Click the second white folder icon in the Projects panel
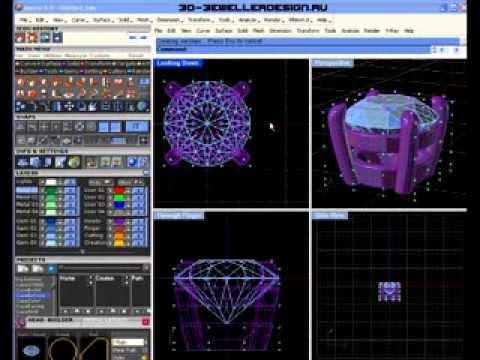The width and height of the screenshot is (480, 360). (x=37, y=269)
